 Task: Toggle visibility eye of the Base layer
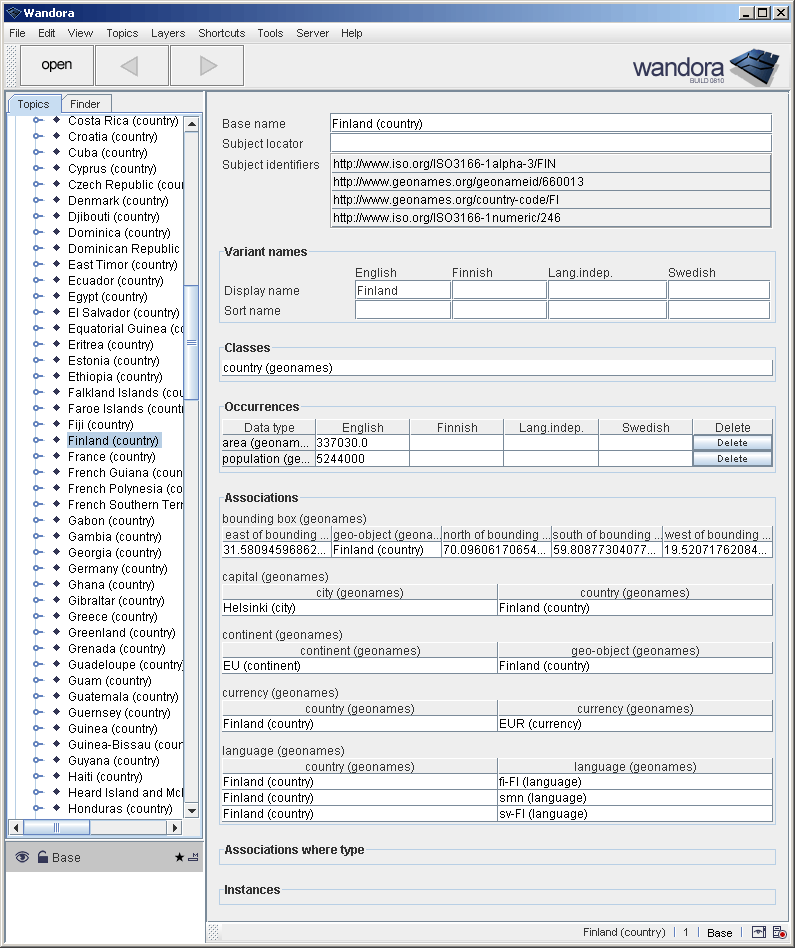coord(22,857)
